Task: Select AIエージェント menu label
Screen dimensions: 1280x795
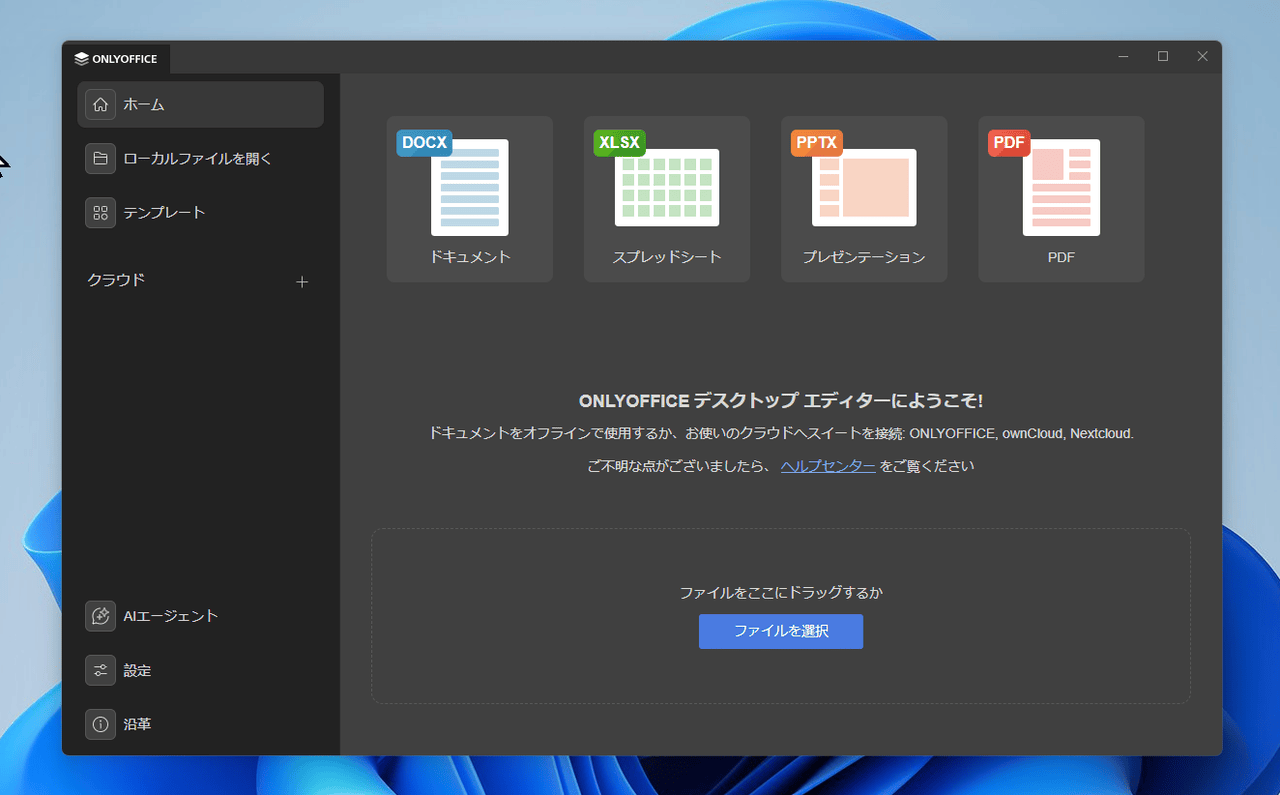Action: 171,616
